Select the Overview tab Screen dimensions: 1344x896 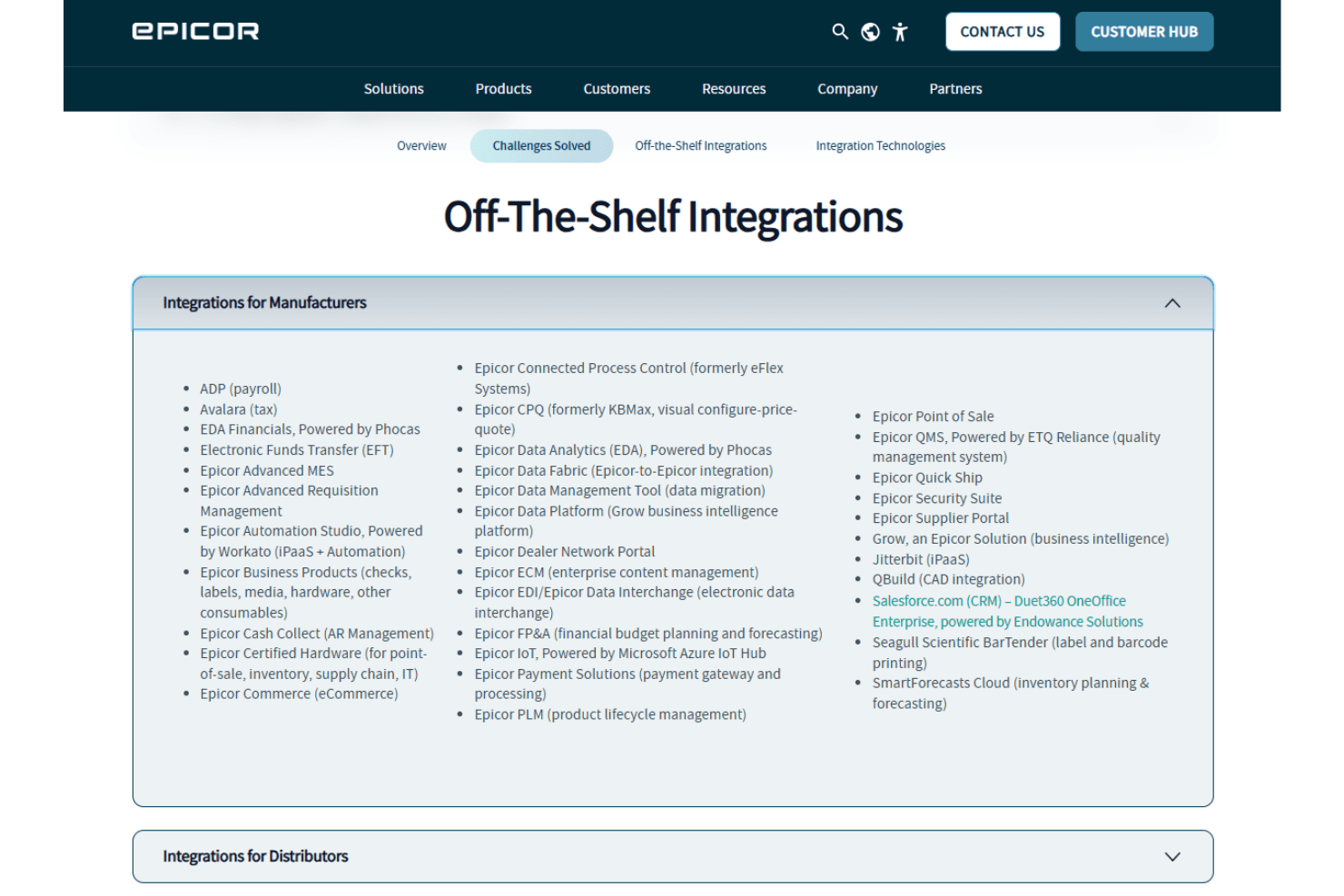point(421,146)
